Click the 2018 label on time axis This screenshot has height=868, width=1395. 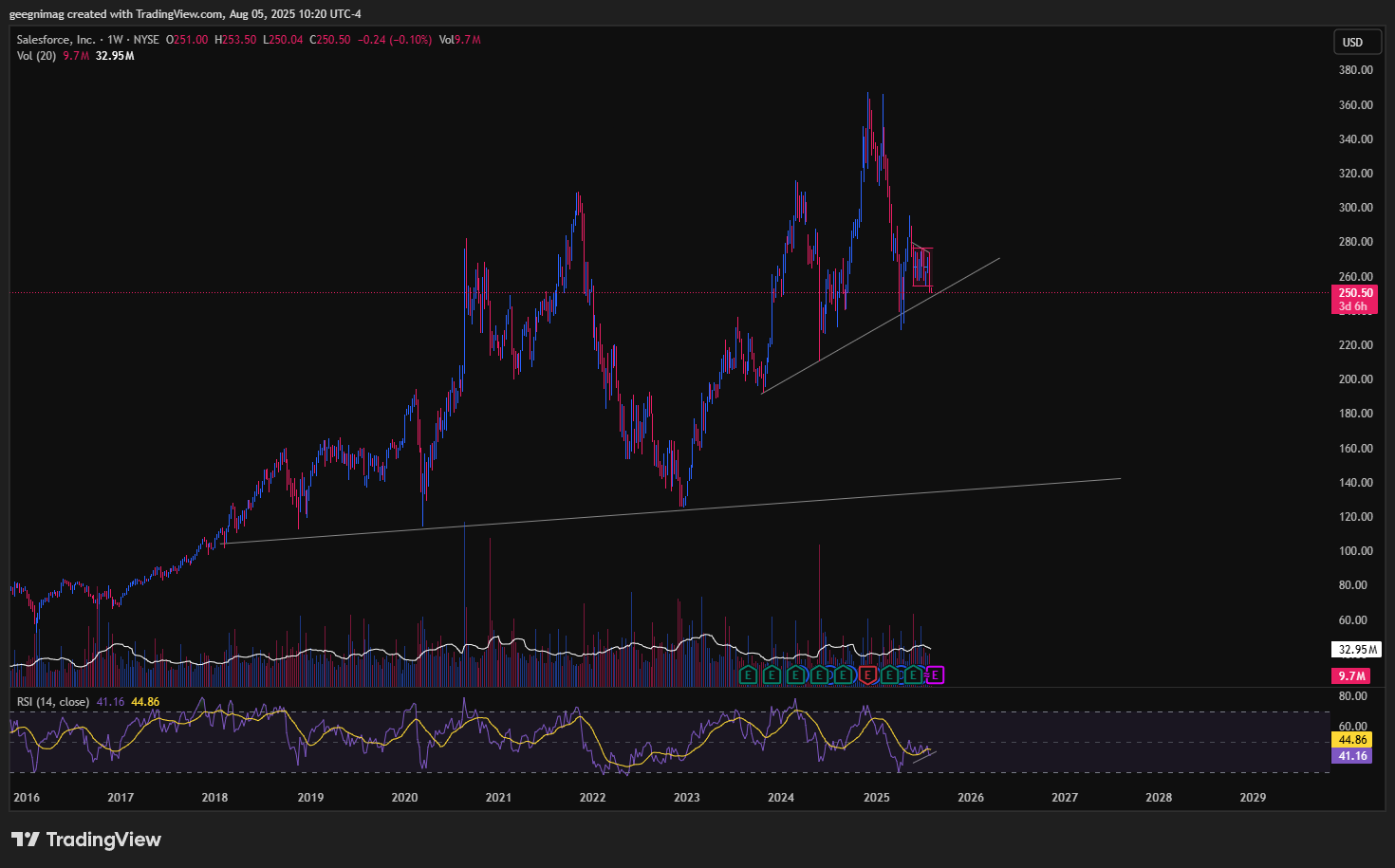[215, 798]
